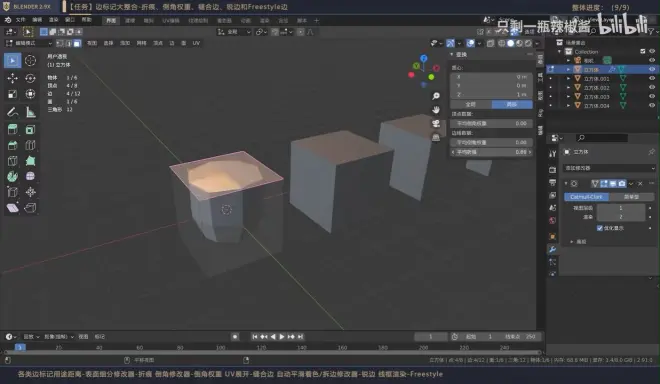Screen dimensions: 660x384
Task: Select the Move tool in toolbar
Action: (12, 78)
